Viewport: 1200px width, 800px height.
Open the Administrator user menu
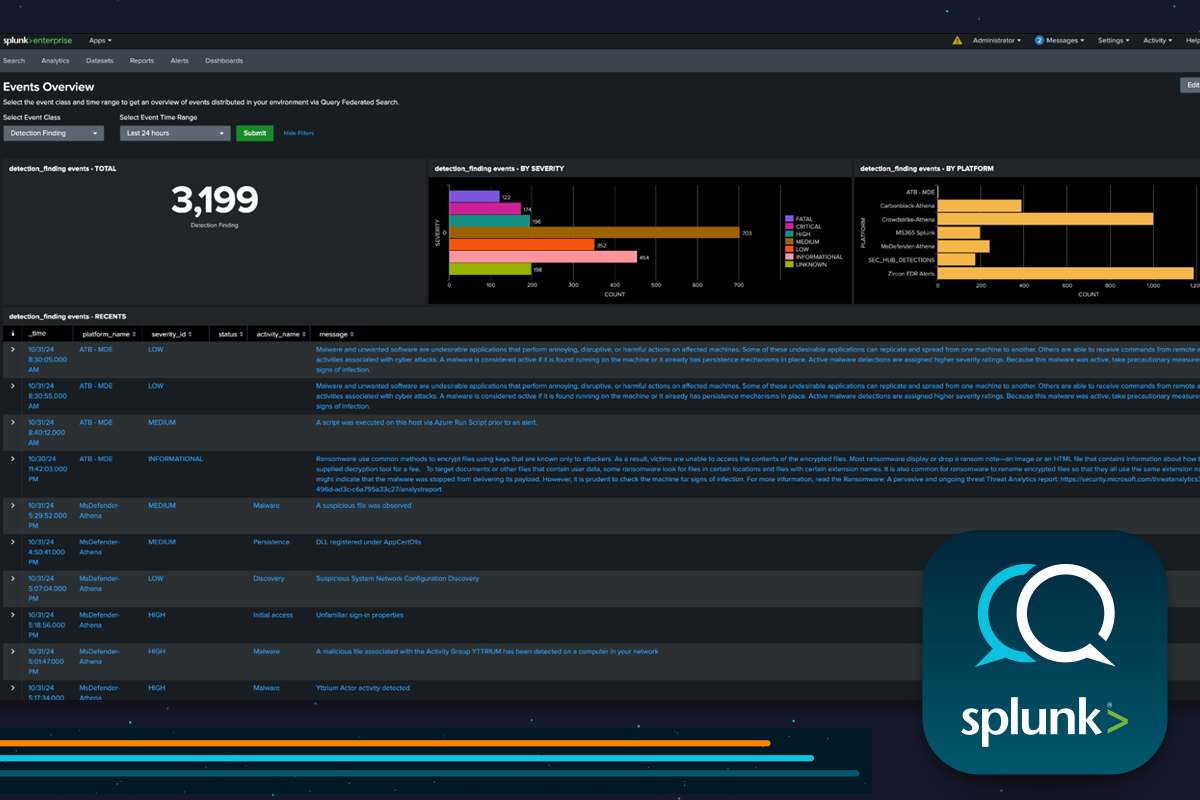996,41
